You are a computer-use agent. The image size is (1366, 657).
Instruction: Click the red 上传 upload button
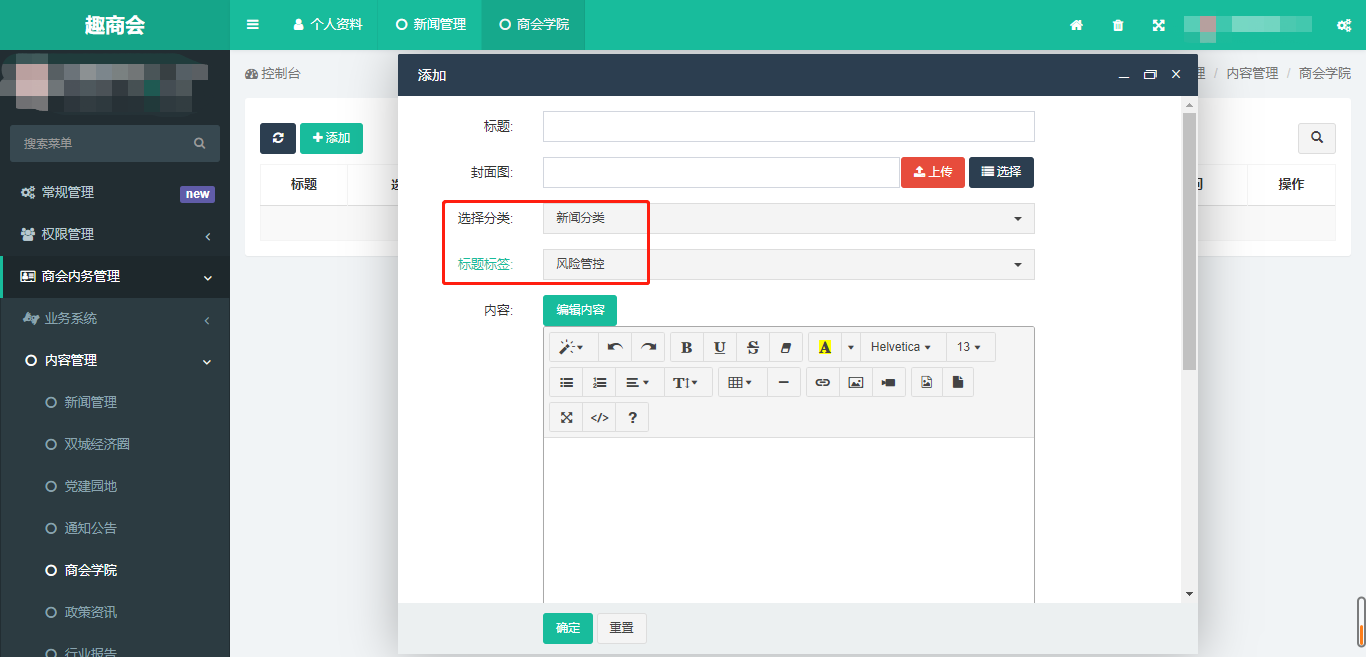[932, 172]
